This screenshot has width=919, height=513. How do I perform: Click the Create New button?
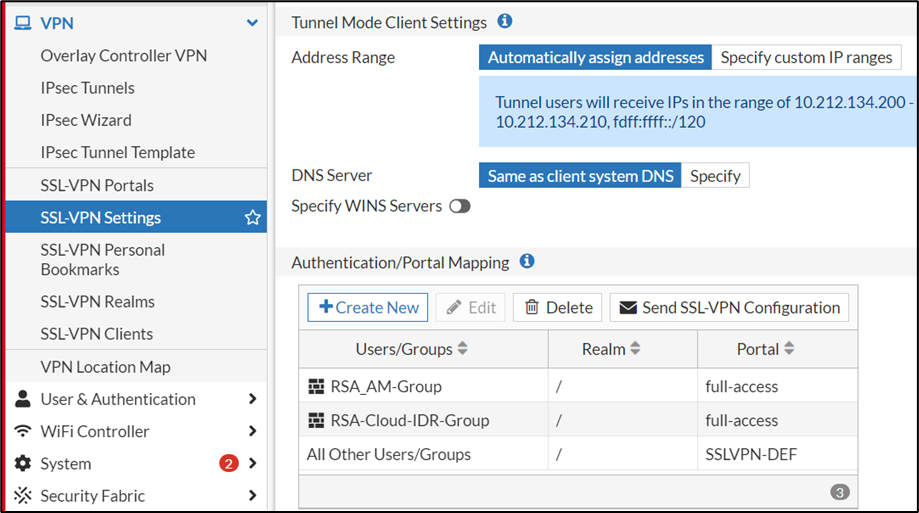(367, 307)
